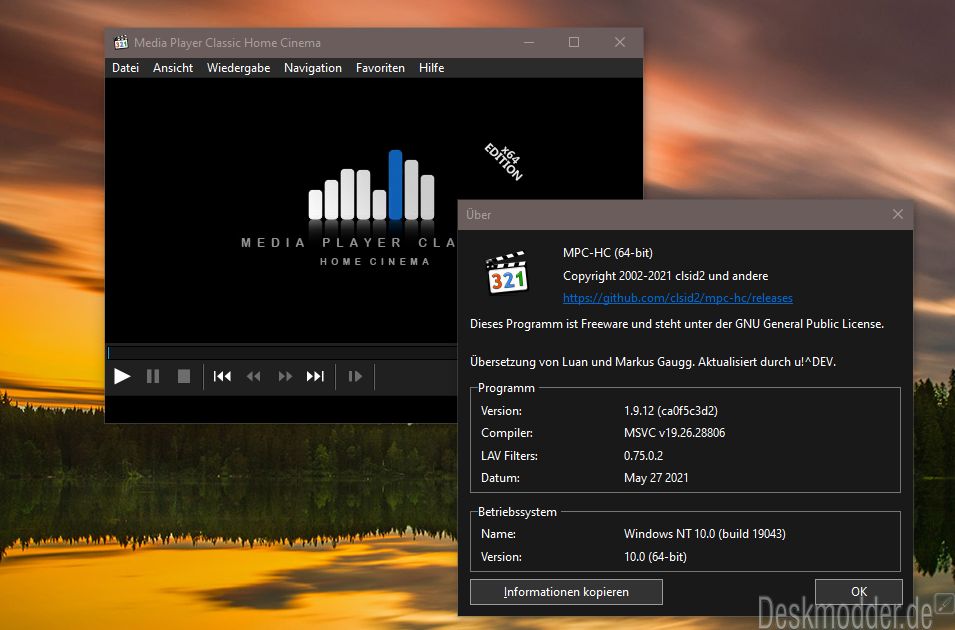Stop playback using the square stop icon
Image resolution: width=955 pixels, height=630 pixels.
184,377
